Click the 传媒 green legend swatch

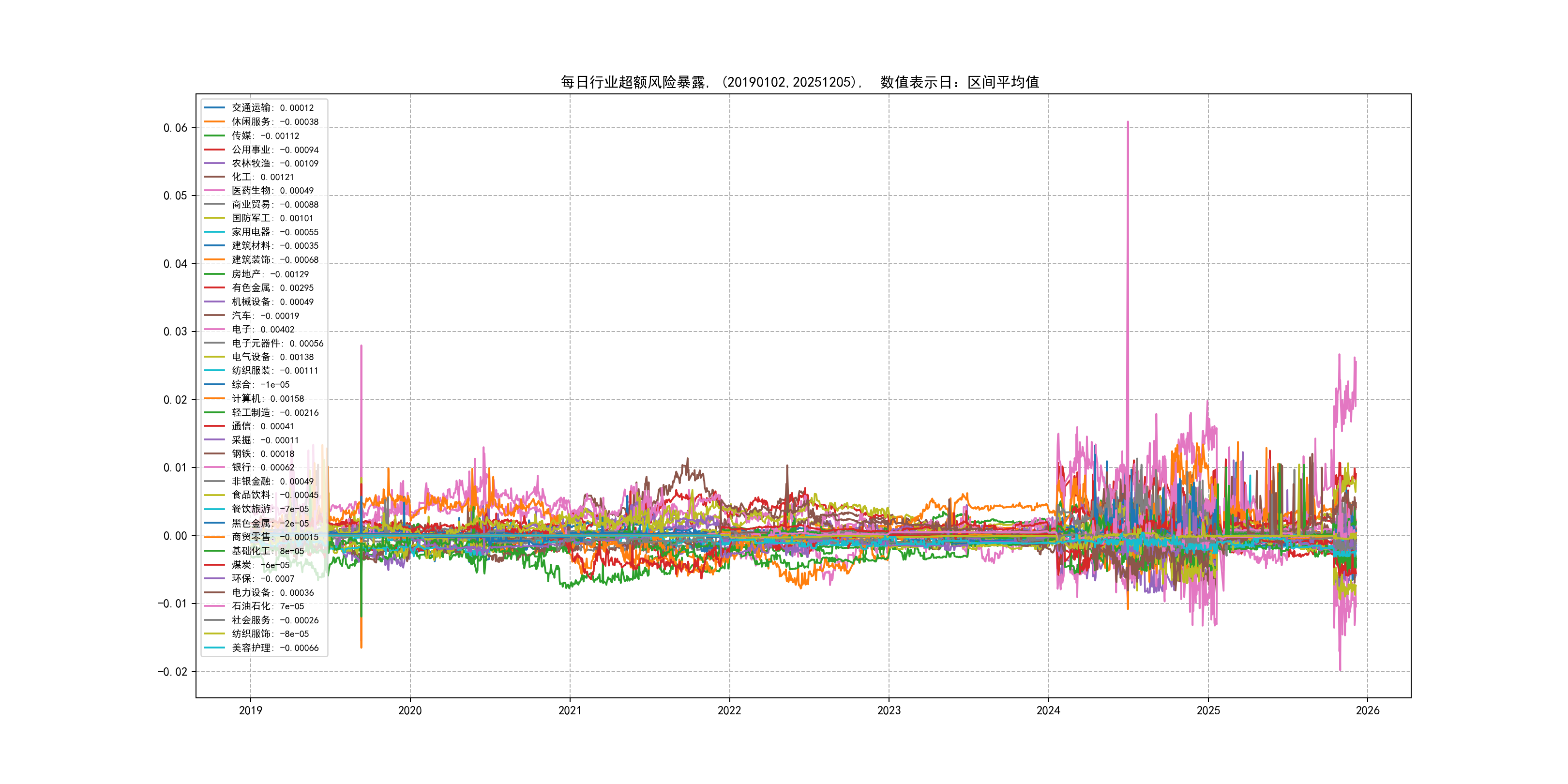(x=214, y=136)
